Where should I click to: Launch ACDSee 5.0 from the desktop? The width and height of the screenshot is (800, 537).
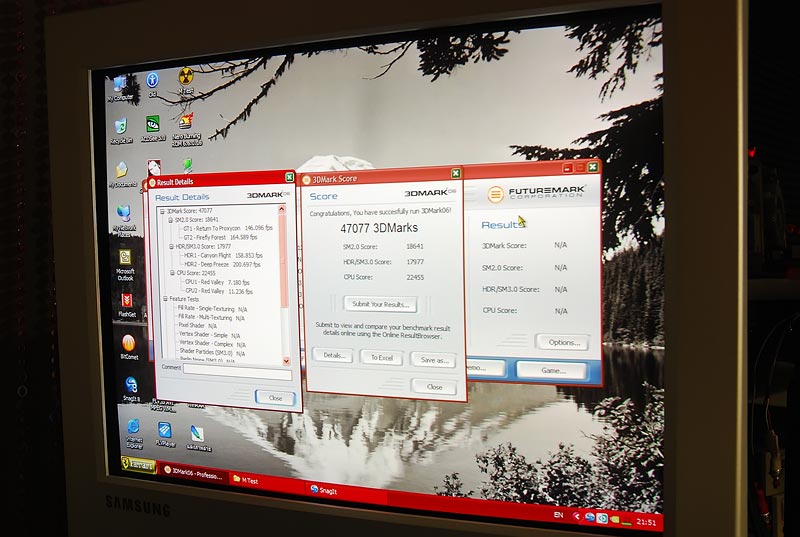153,127
